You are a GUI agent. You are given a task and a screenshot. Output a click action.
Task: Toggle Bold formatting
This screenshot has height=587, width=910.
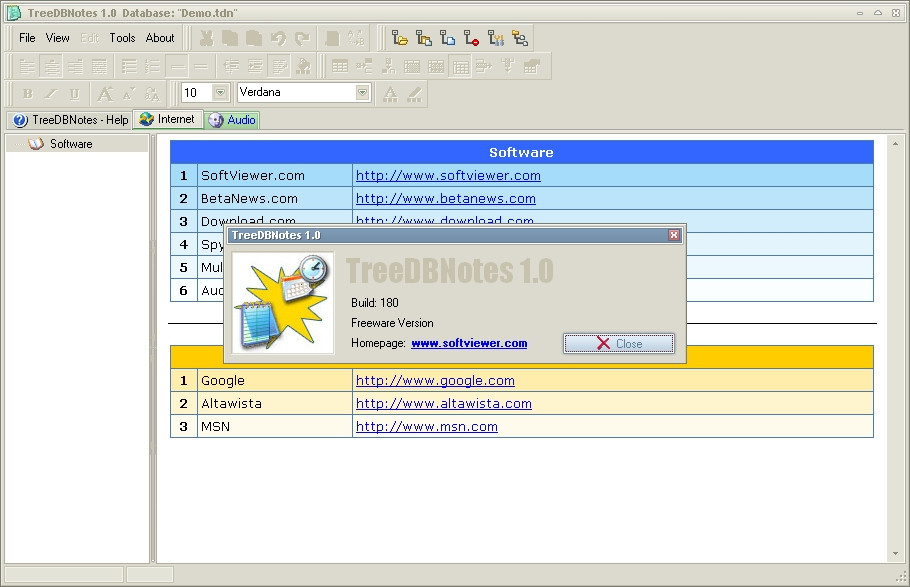coord(27,93)
